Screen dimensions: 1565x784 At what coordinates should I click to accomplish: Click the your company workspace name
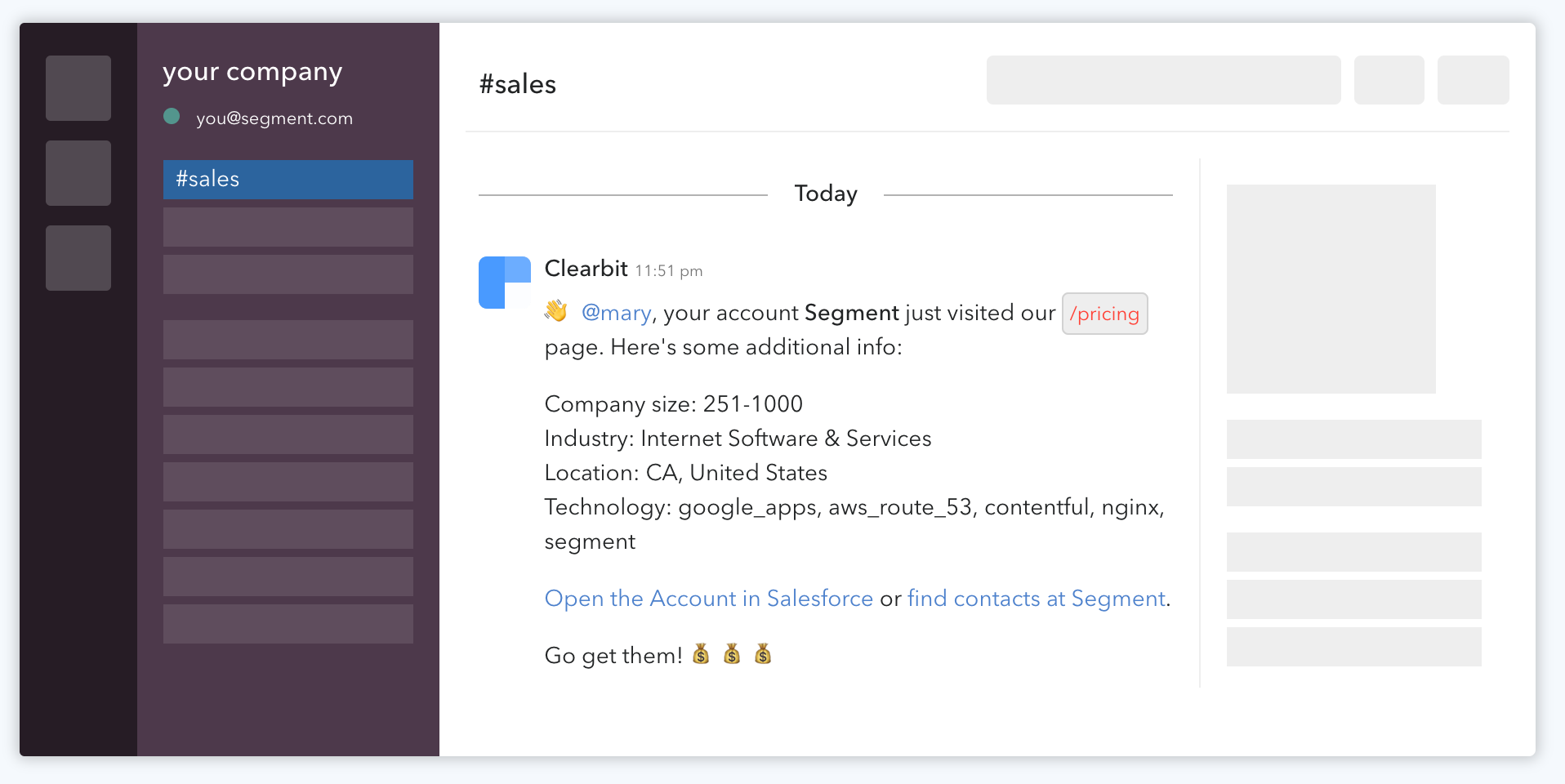252,72
